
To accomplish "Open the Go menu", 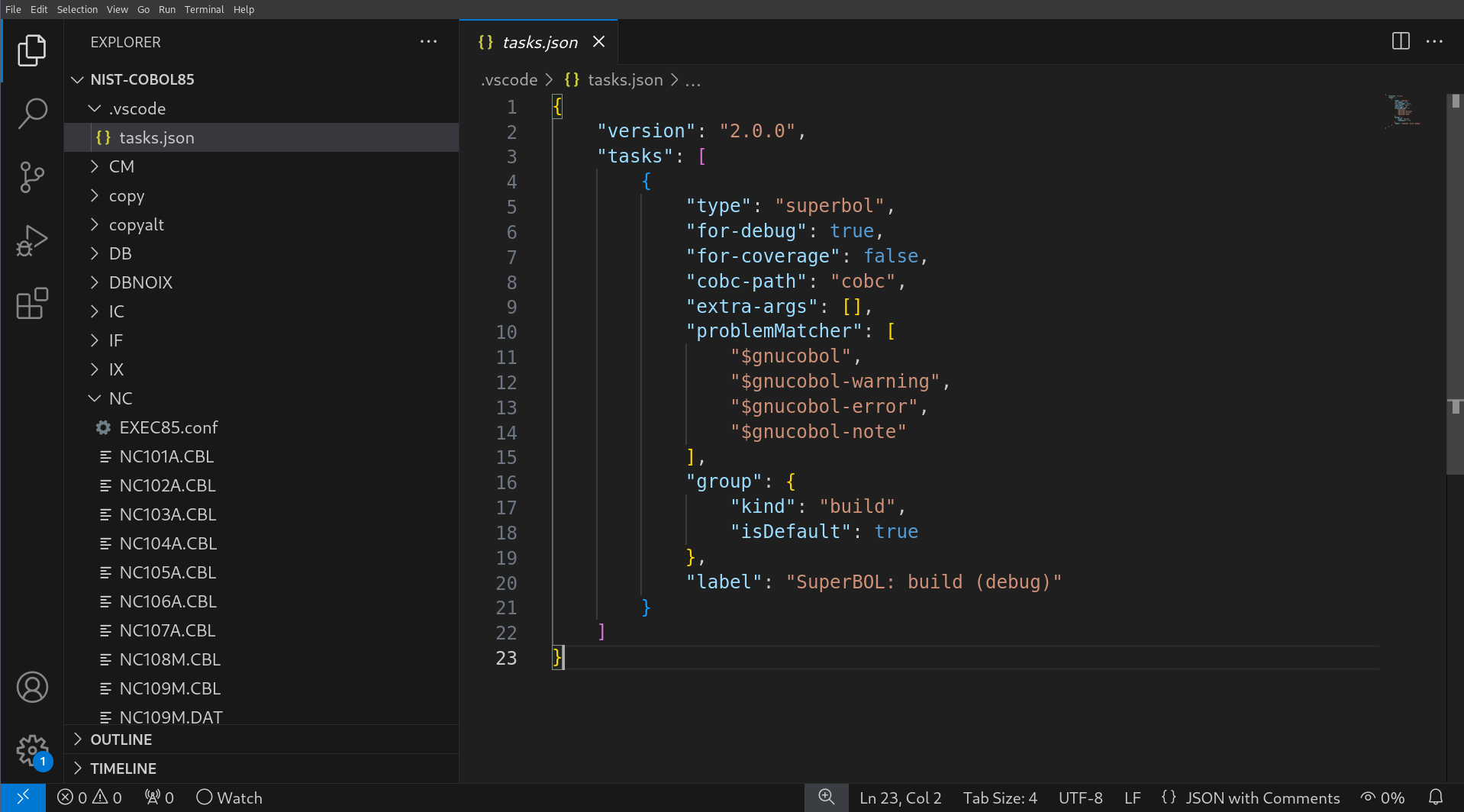I will pos(143,9).
